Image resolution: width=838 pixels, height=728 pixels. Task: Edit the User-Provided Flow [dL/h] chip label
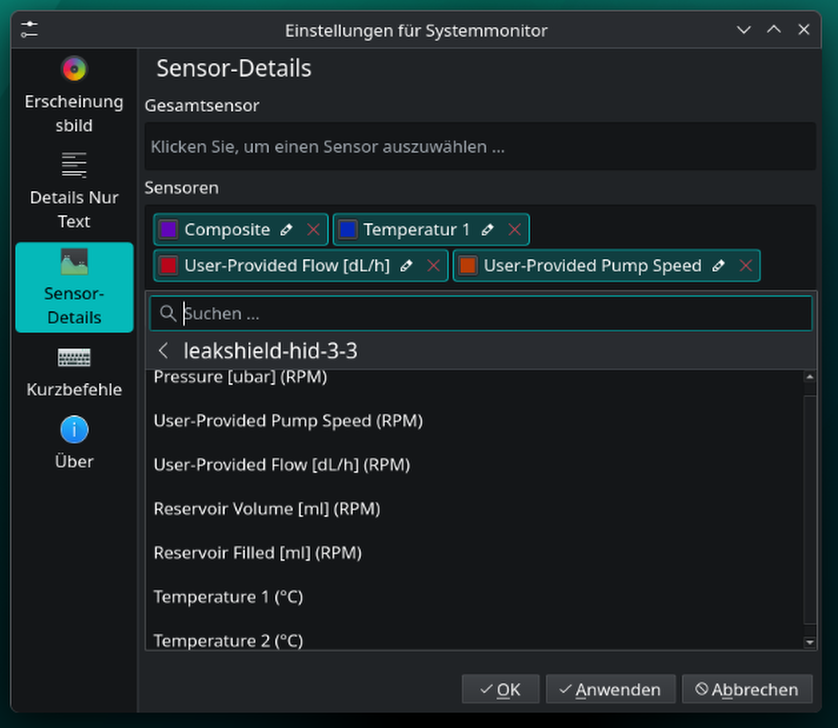pyautogui.click(x=406, y=266)
